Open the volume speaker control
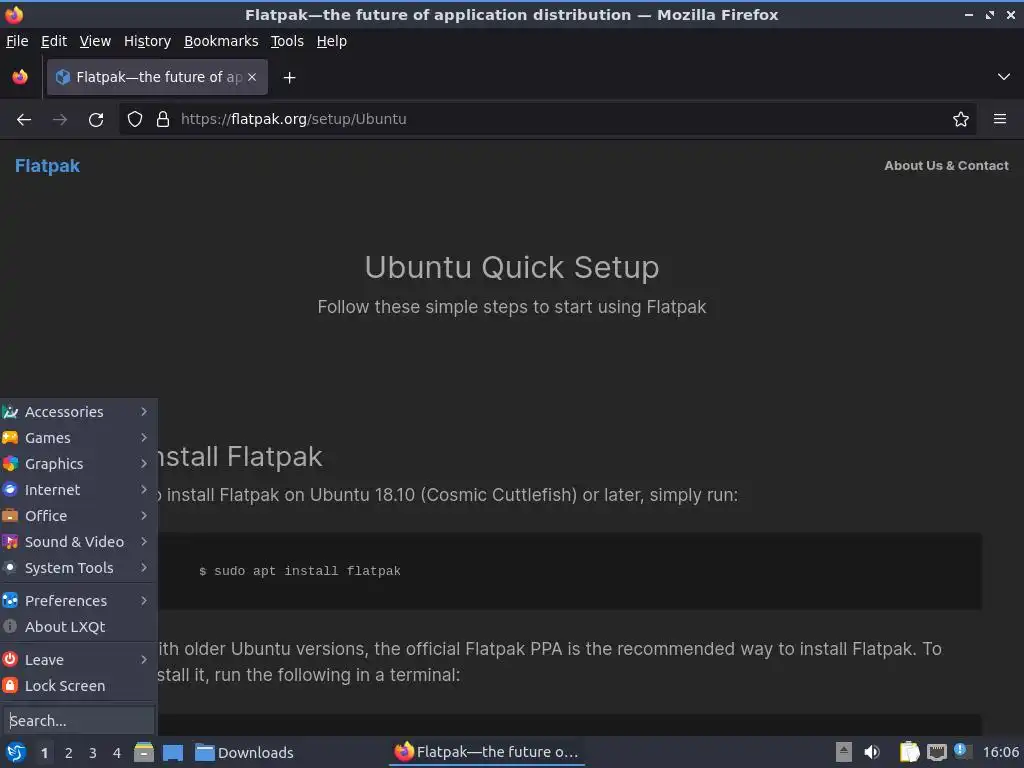The image size is (1024, 768). 872,752
